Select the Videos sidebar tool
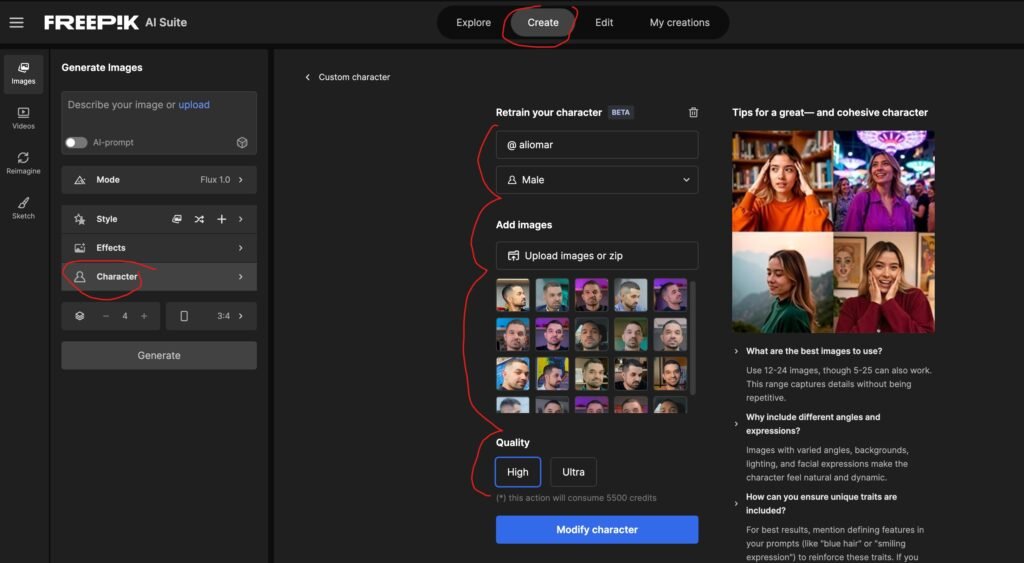 point(24,118)
